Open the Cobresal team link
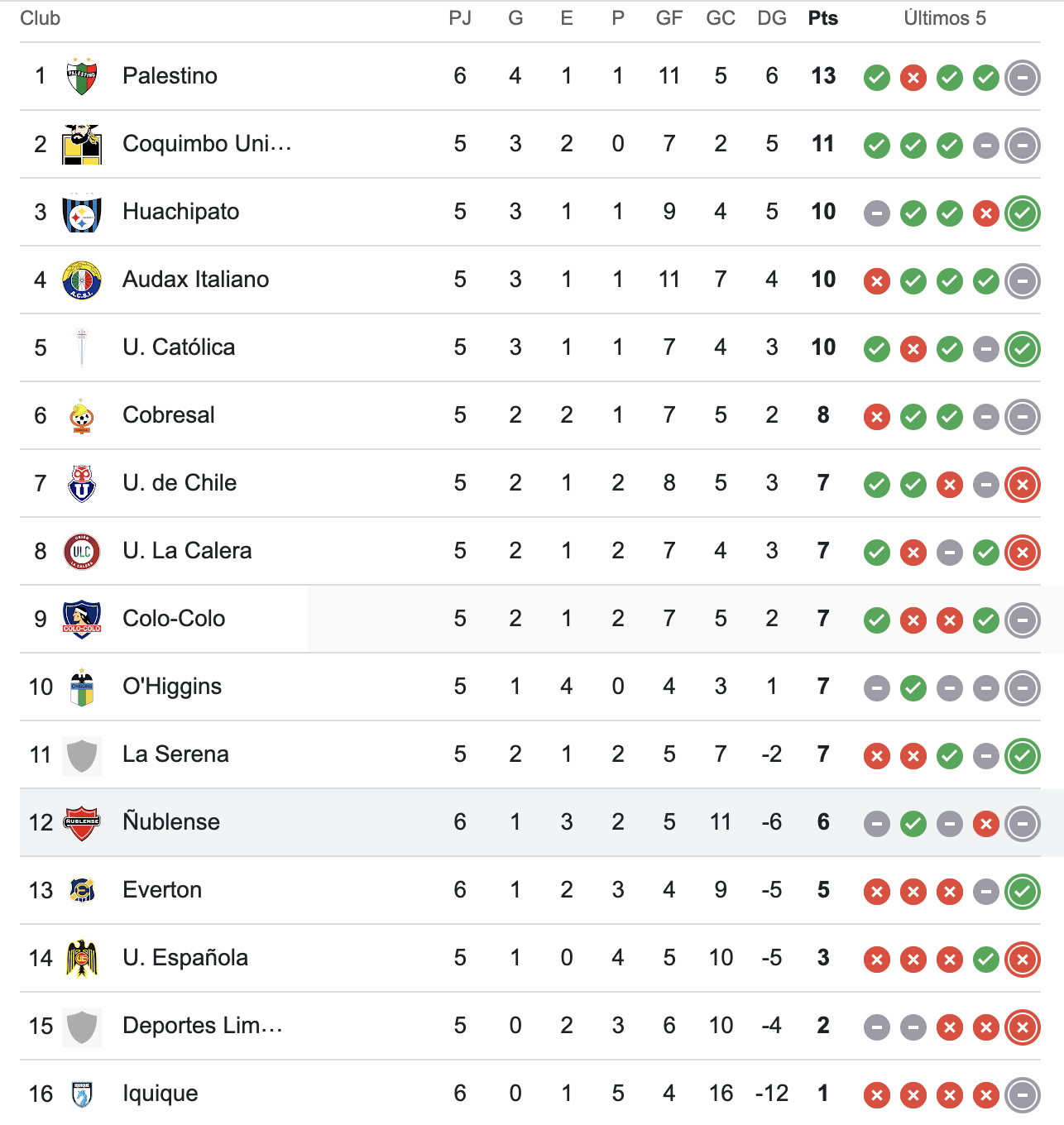1064x1125 pixels. pos(169,415)
